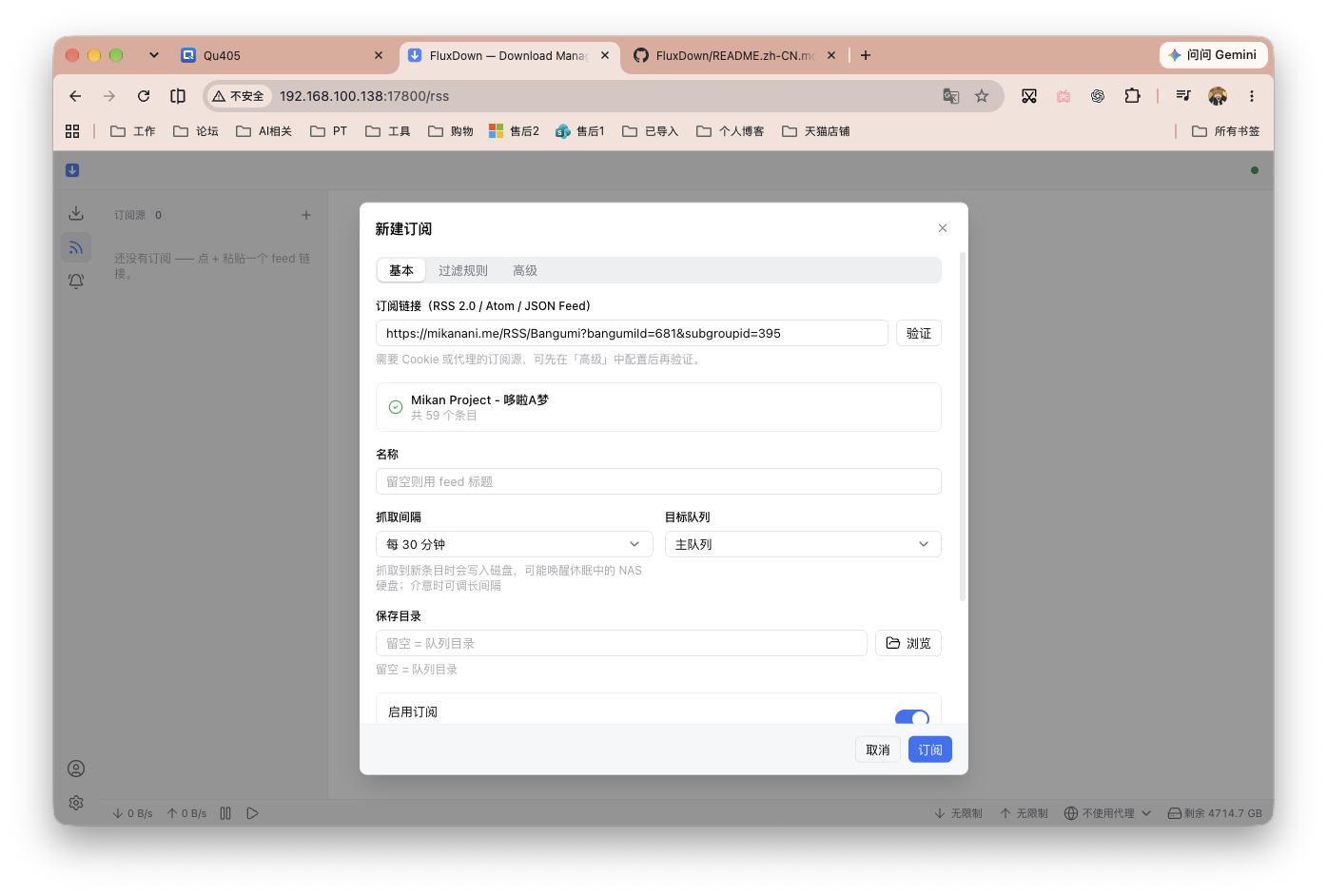Open the 不使用代理 proxy dropdown

click(x=1107, y=813)
